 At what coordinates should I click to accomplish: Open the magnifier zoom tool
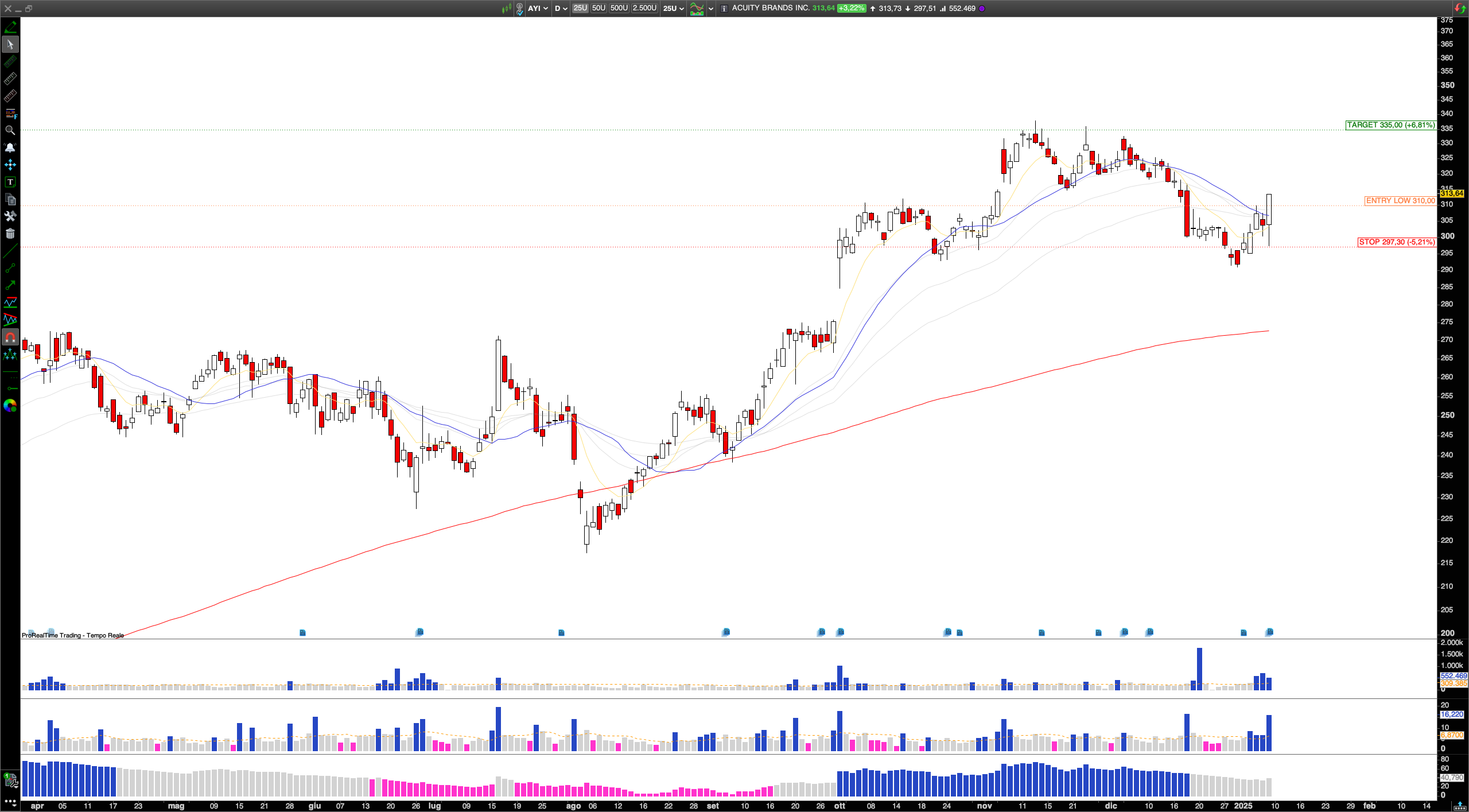click(10, 130)
